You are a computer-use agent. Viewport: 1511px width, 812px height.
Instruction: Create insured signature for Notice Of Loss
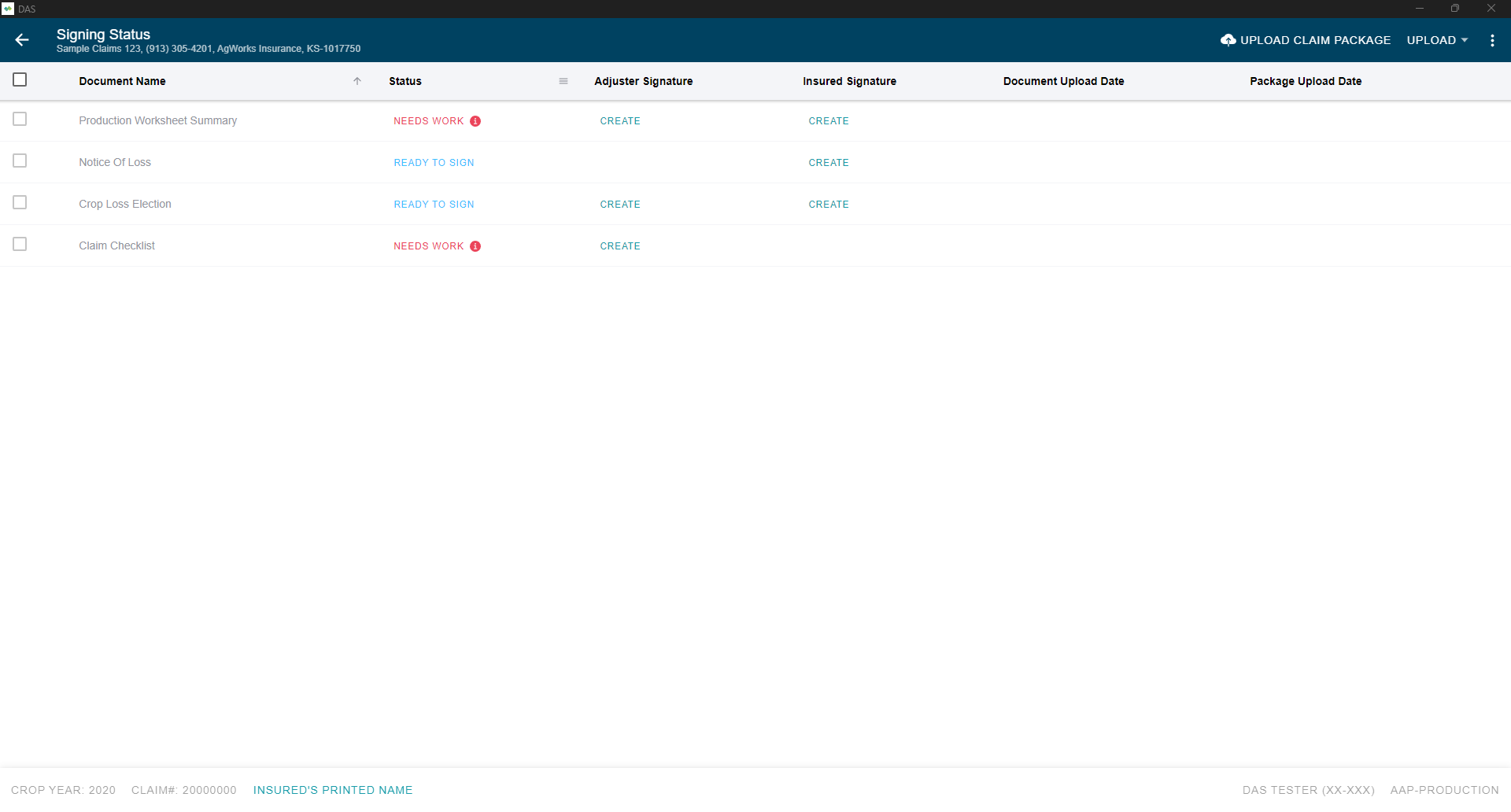[829, 163]
